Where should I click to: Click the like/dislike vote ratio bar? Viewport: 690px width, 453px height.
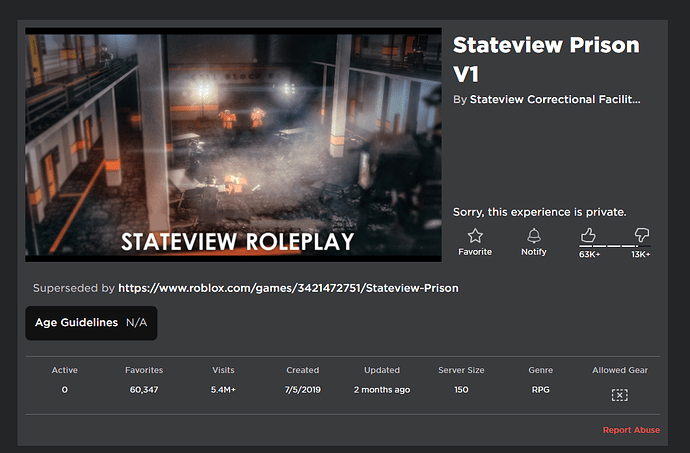615,246
